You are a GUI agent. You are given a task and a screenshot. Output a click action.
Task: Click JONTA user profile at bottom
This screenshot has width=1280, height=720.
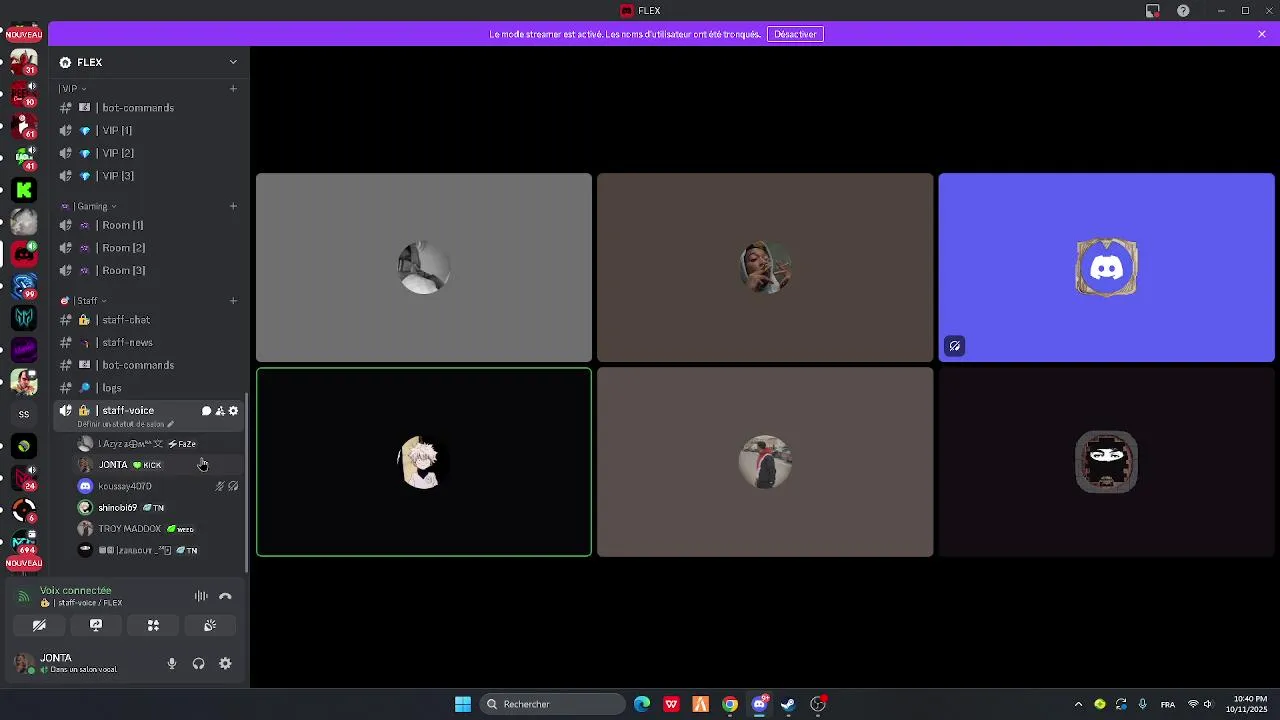[x=85, y=663]
